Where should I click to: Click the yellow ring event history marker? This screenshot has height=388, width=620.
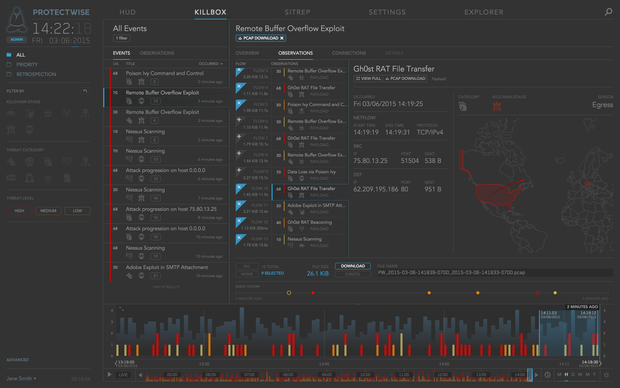tap(289, 293)
